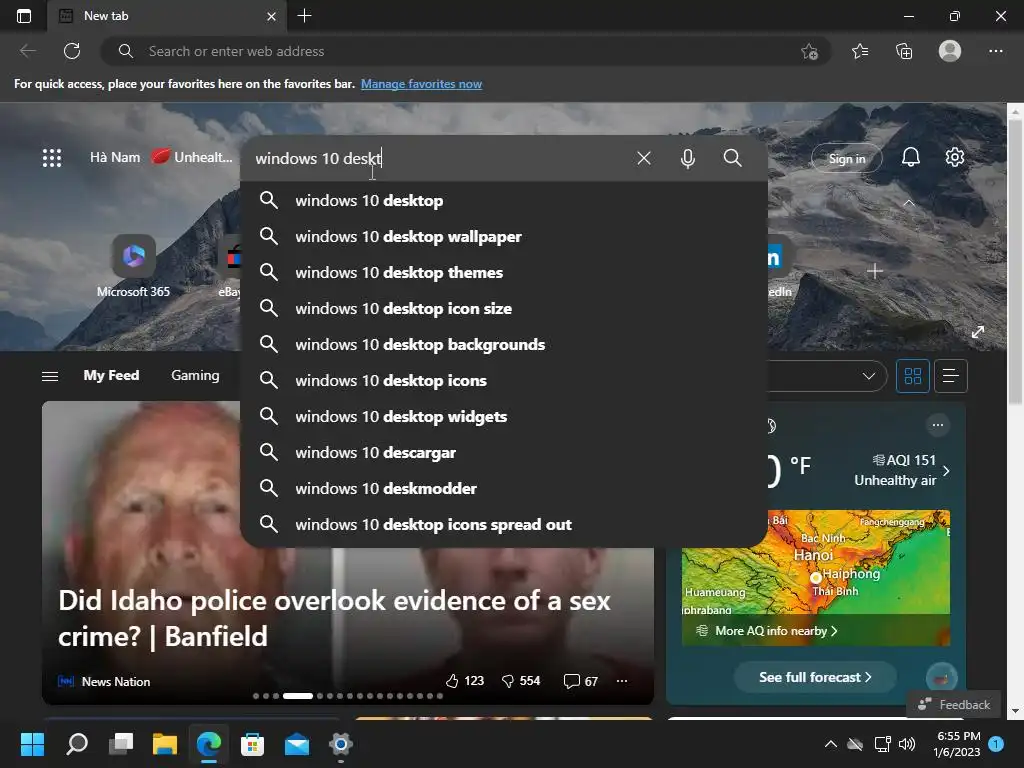Expand background image with arrows icon
The width and height of the screenshot is (1024, 768).
(978, 332)
